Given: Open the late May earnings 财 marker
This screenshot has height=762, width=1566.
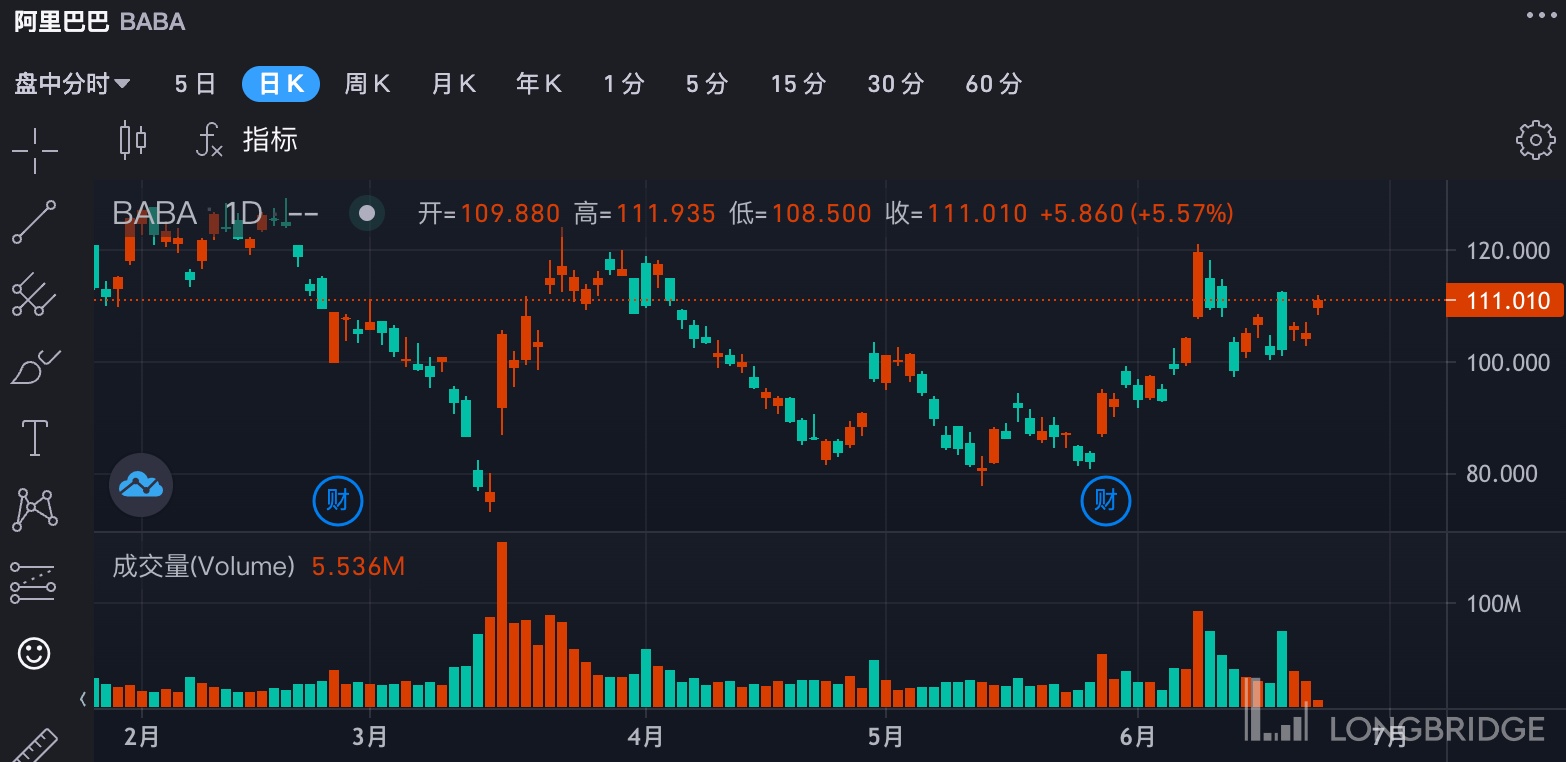Looking at the screenshot, I should [x=1106, y=500].
